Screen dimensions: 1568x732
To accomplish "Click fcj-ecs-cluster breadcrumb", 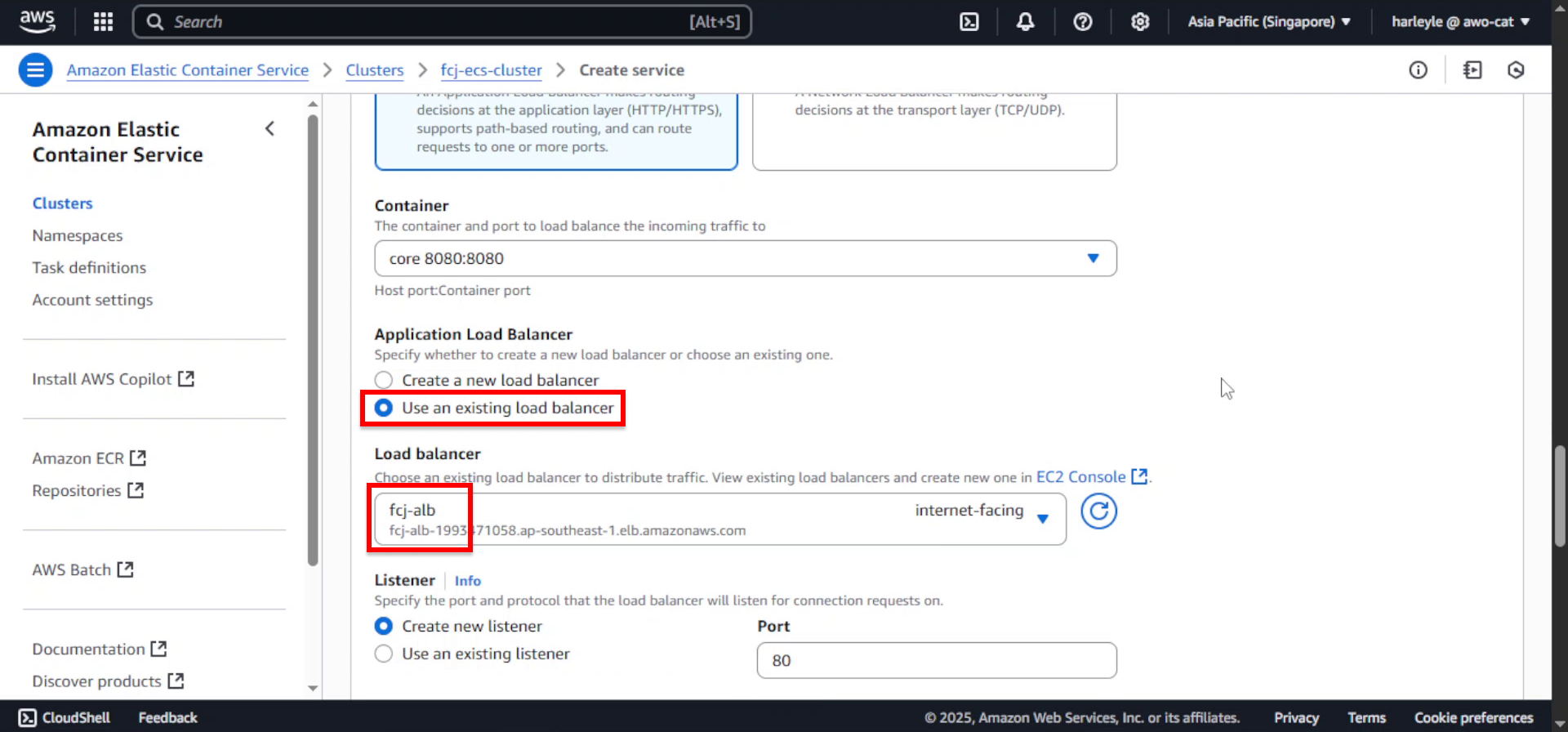I will coord(491,70).
